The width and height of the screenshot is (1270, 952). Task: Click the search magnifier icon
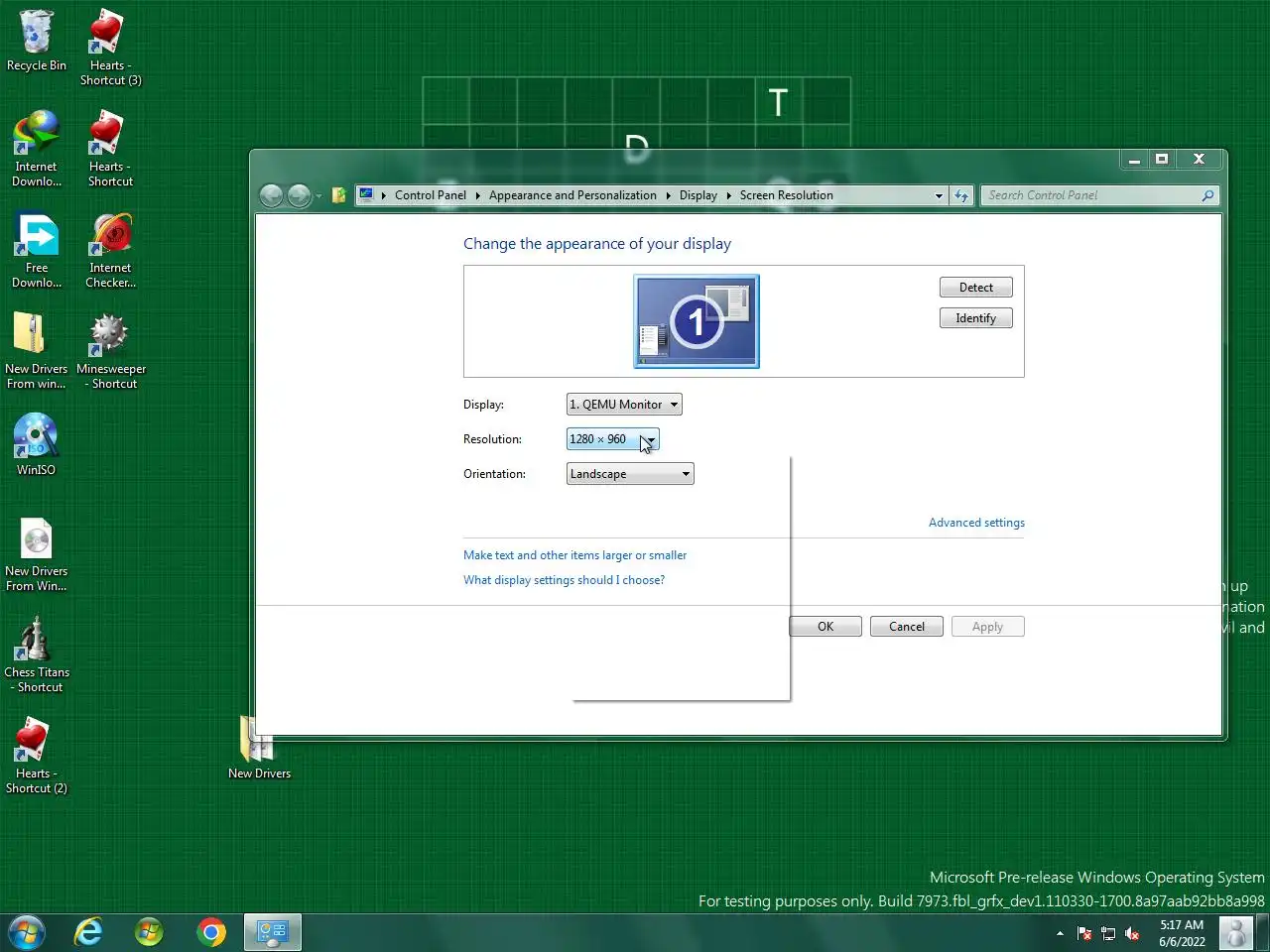point(1207,195)
